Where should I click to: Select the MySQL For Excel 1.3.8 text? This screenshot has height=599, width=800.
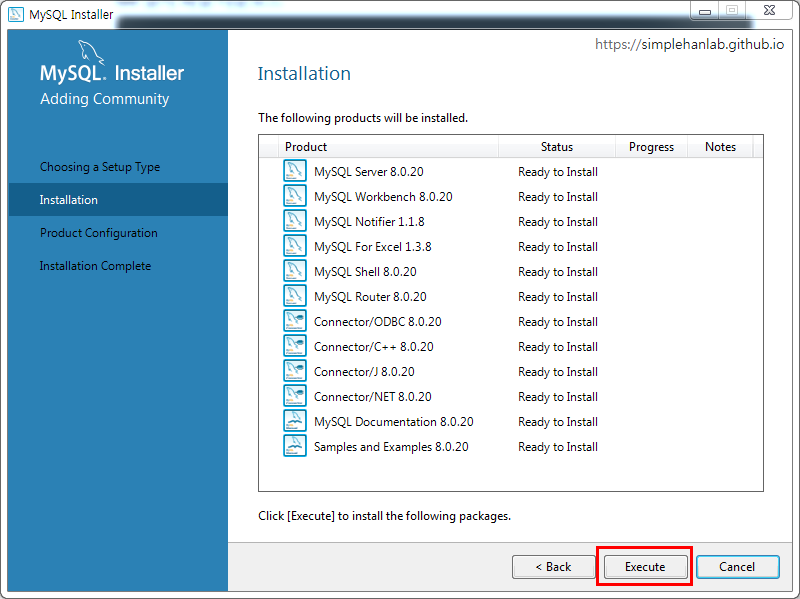tap(372, 247)
